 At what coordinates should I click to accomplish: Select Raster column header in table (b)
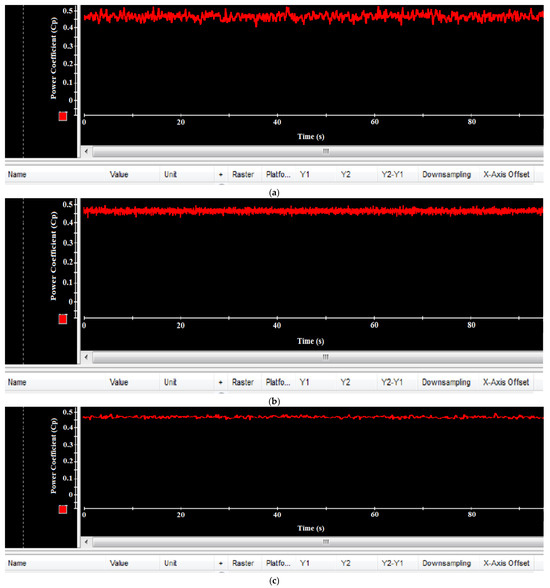(244, 382)
